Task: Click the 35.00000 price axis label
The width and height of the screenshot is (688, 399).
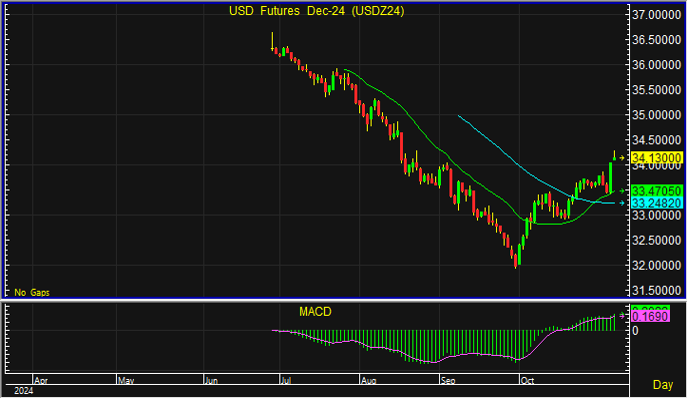Action: pyautogui.click(x=656, y=115)
